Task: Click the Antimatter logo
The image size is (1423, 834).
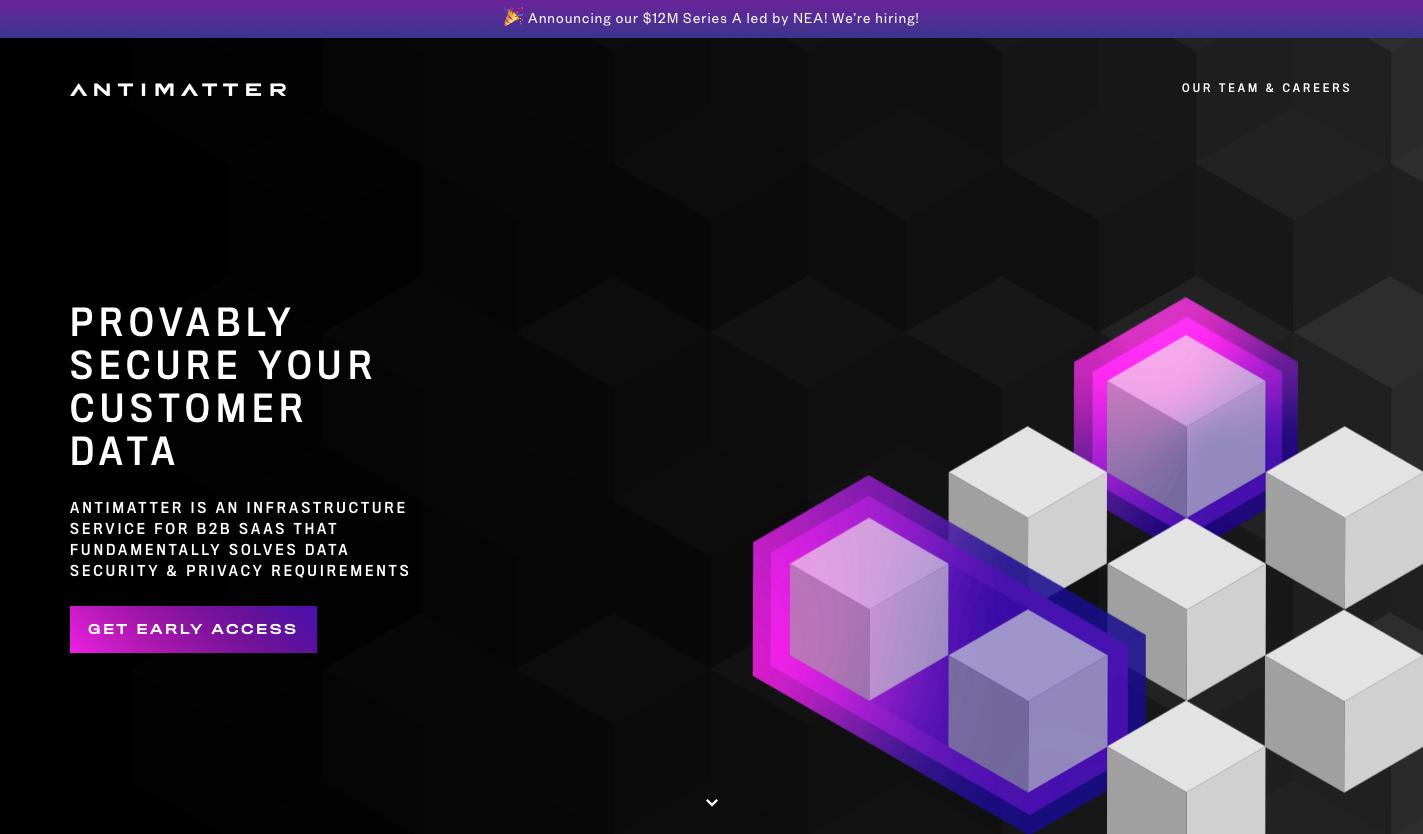Action: (178, 89)
